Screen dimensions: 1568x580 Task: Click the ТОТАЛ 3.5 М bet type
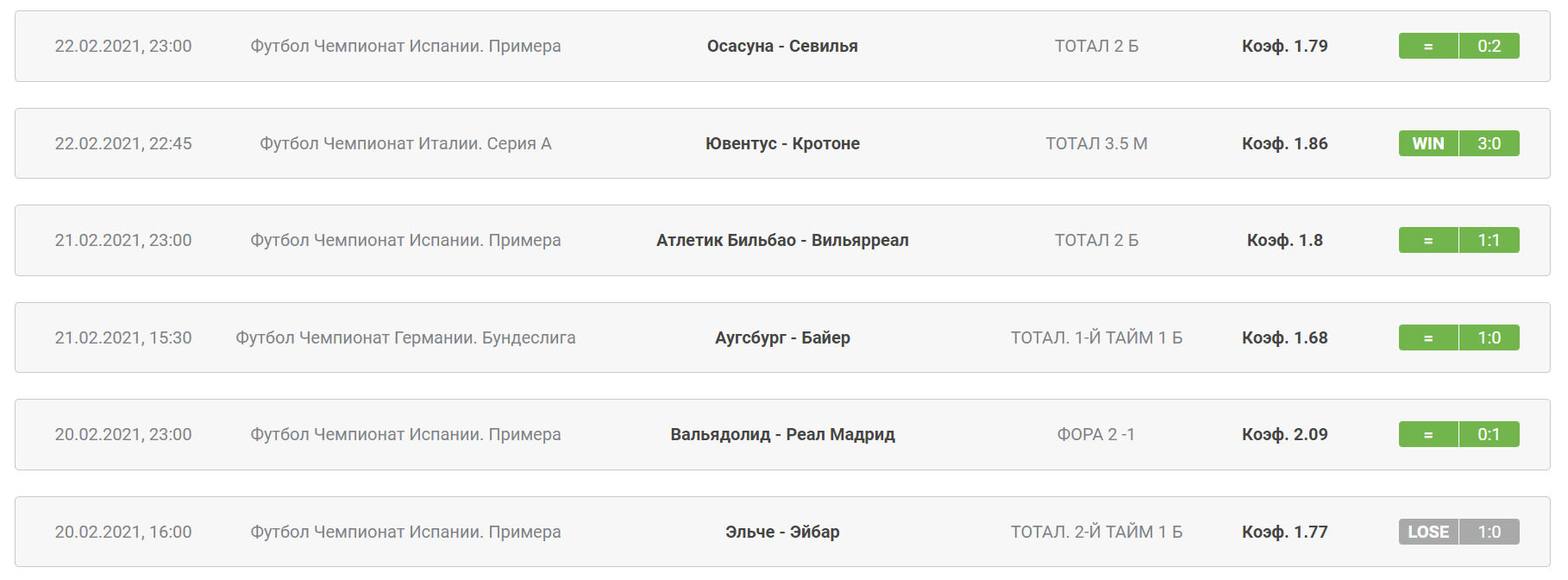[1096, 144]
